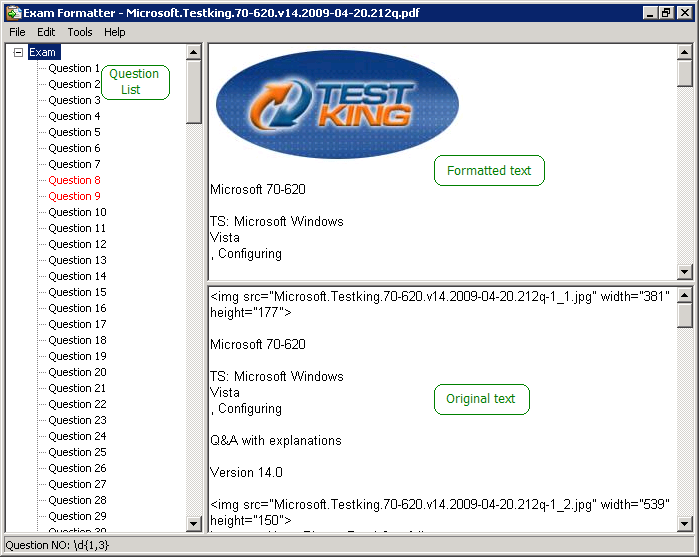Select Question 13 in the list
Viewport: 699px width, 557px height.
78,260
